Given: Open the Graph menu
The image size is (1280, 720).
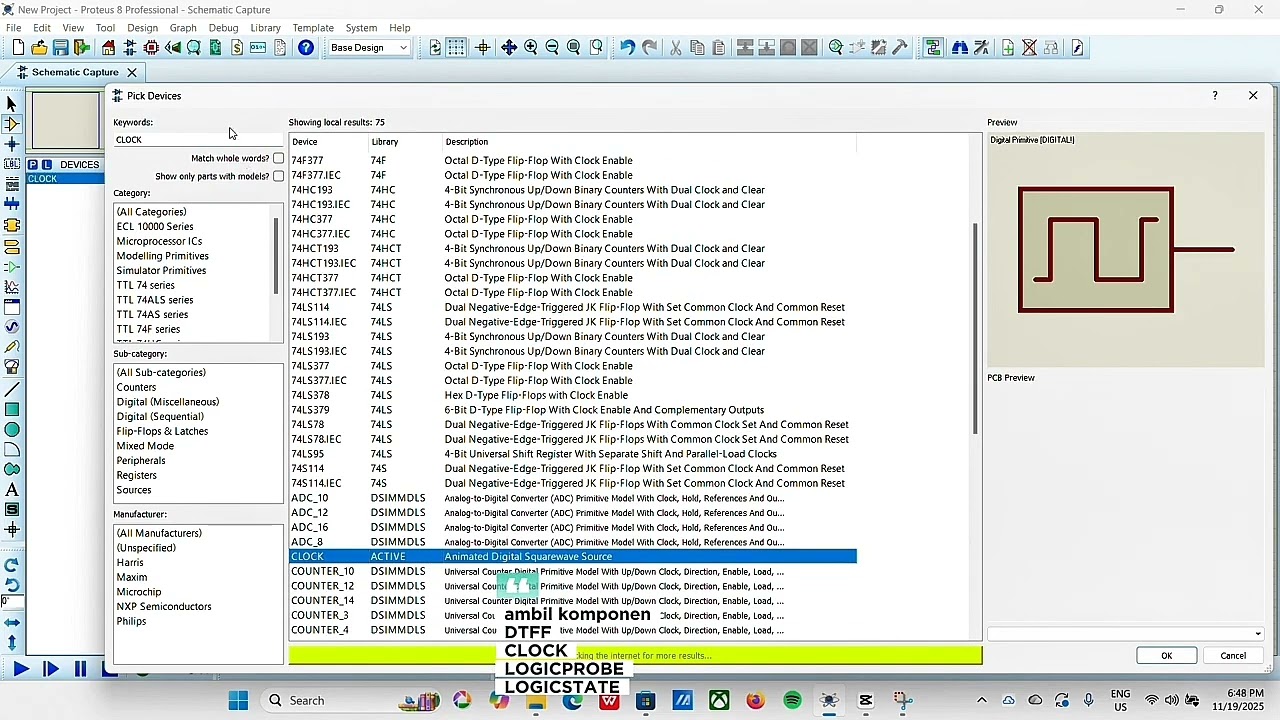Looking at the screenshot, I should point(183,28).
